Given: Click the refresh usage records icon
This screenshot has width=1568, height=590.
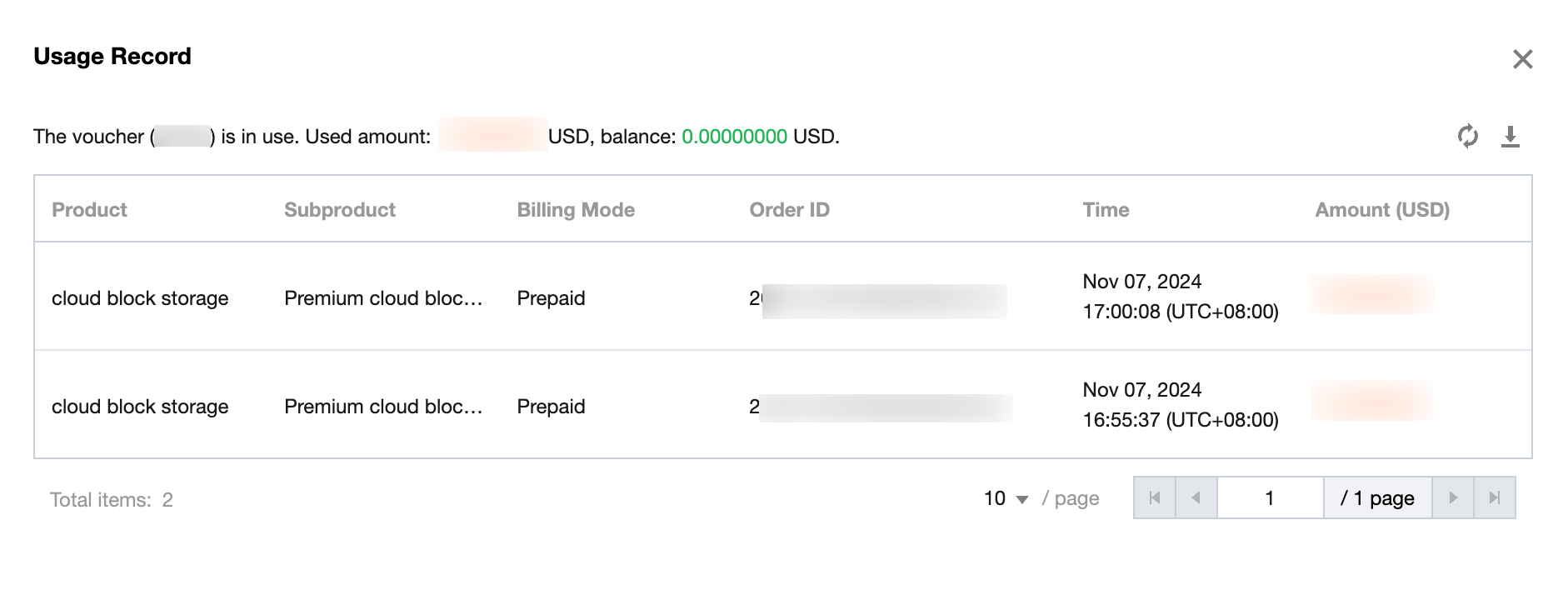Looking at the screenshot, I should 1467,136.
